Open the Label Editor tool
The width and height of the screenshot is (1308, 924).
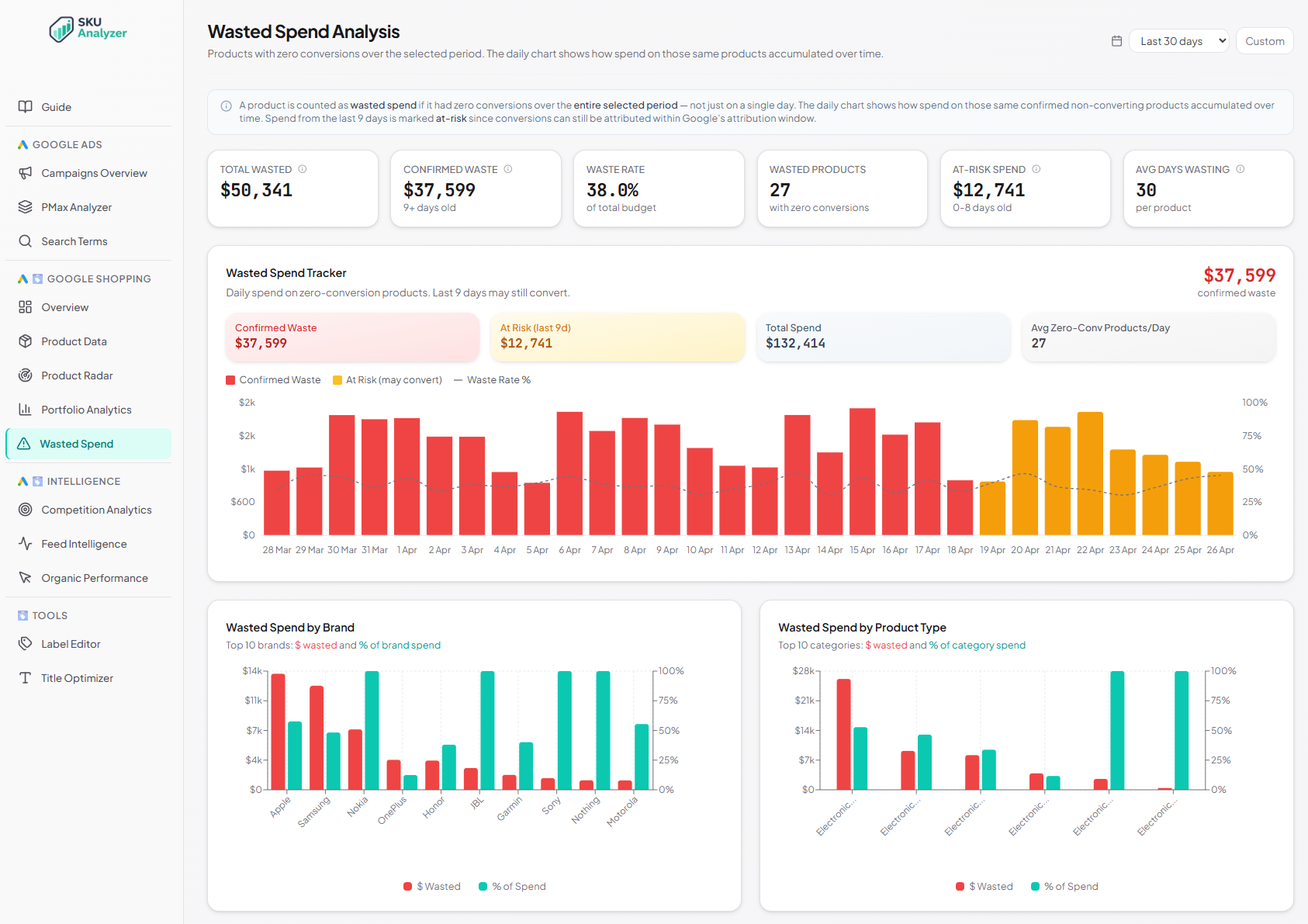point(70,643)
